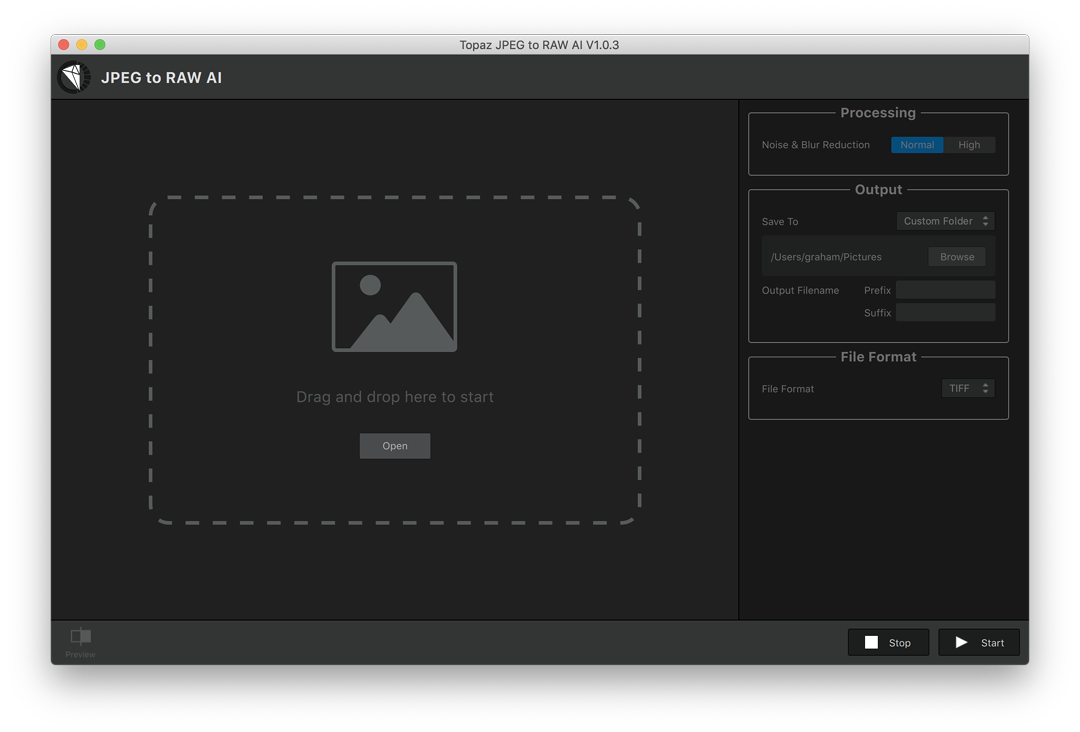Open the File Format TIFF dropdown

pyautogui.click(x=968, y=388)
